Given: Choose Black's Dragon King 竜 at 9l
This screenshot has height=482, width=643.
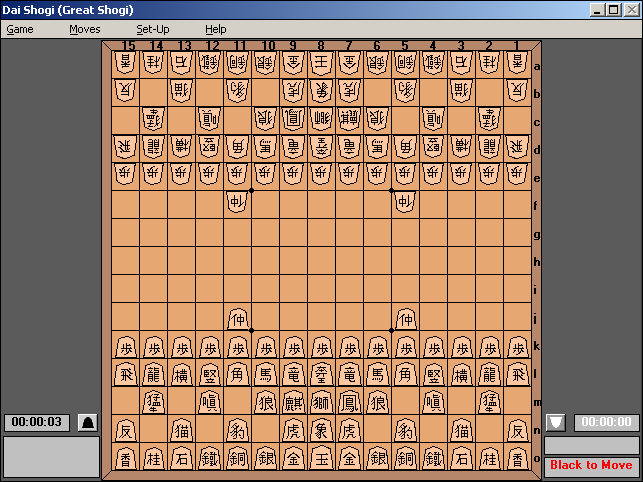Looking at the screenshot, I should 293,374.
